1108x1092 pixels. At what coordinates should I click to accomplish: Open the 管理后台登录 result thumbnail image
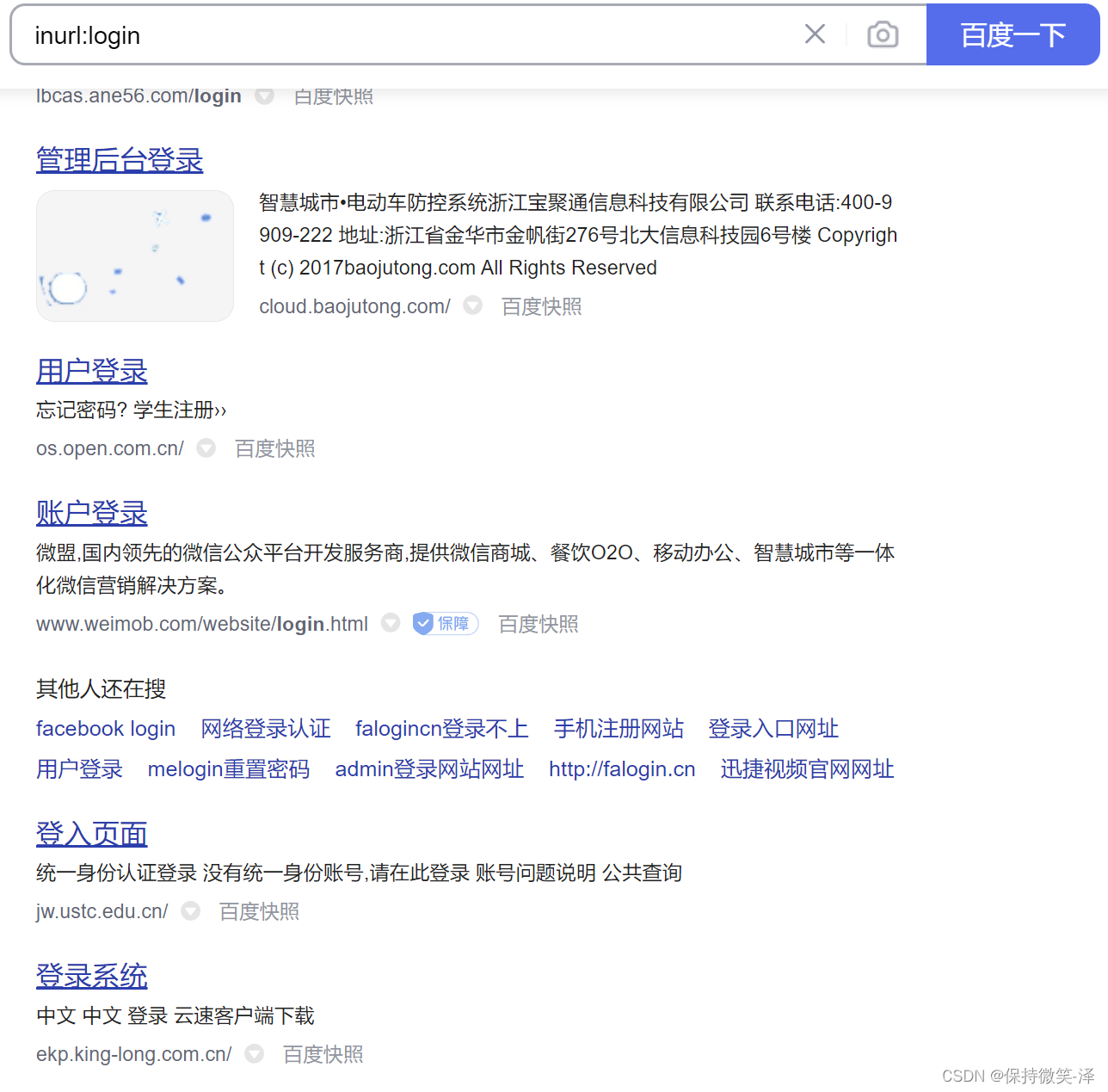pyautogui.click(x=135, y=256)
